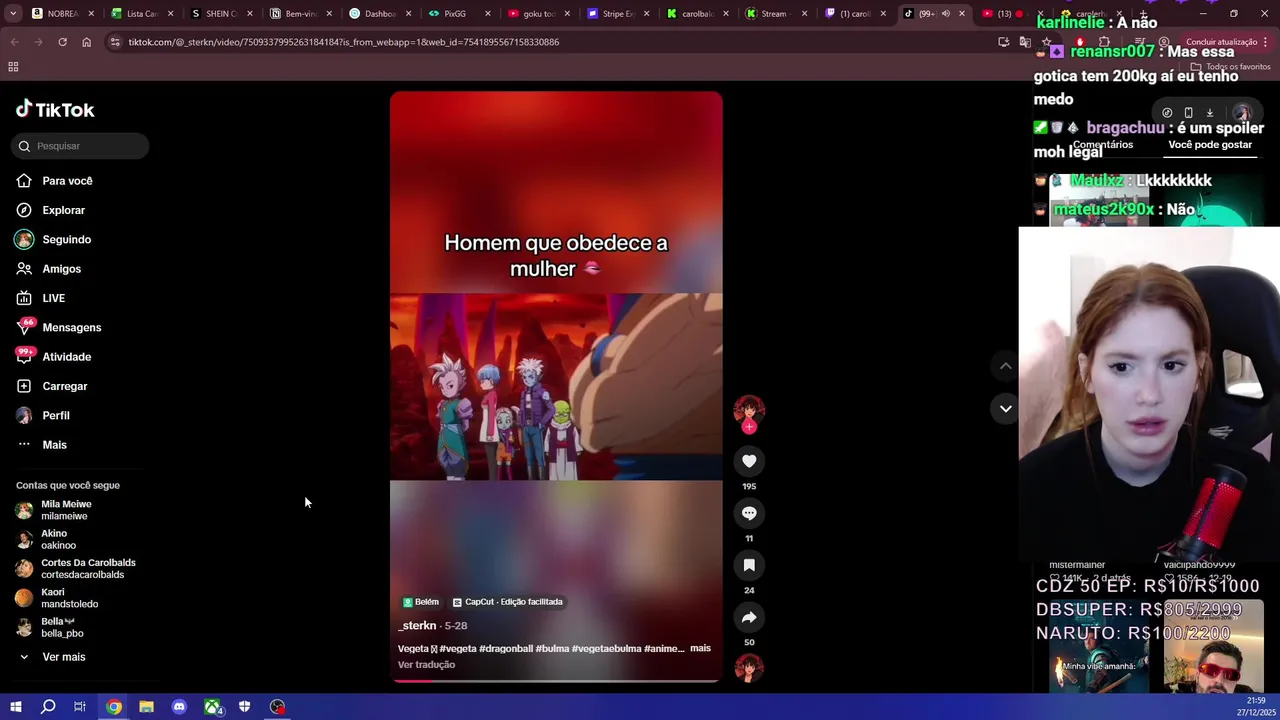Screen dimensions: 1280x720
Task: Go back in the browser
Action: coord(14,42)
